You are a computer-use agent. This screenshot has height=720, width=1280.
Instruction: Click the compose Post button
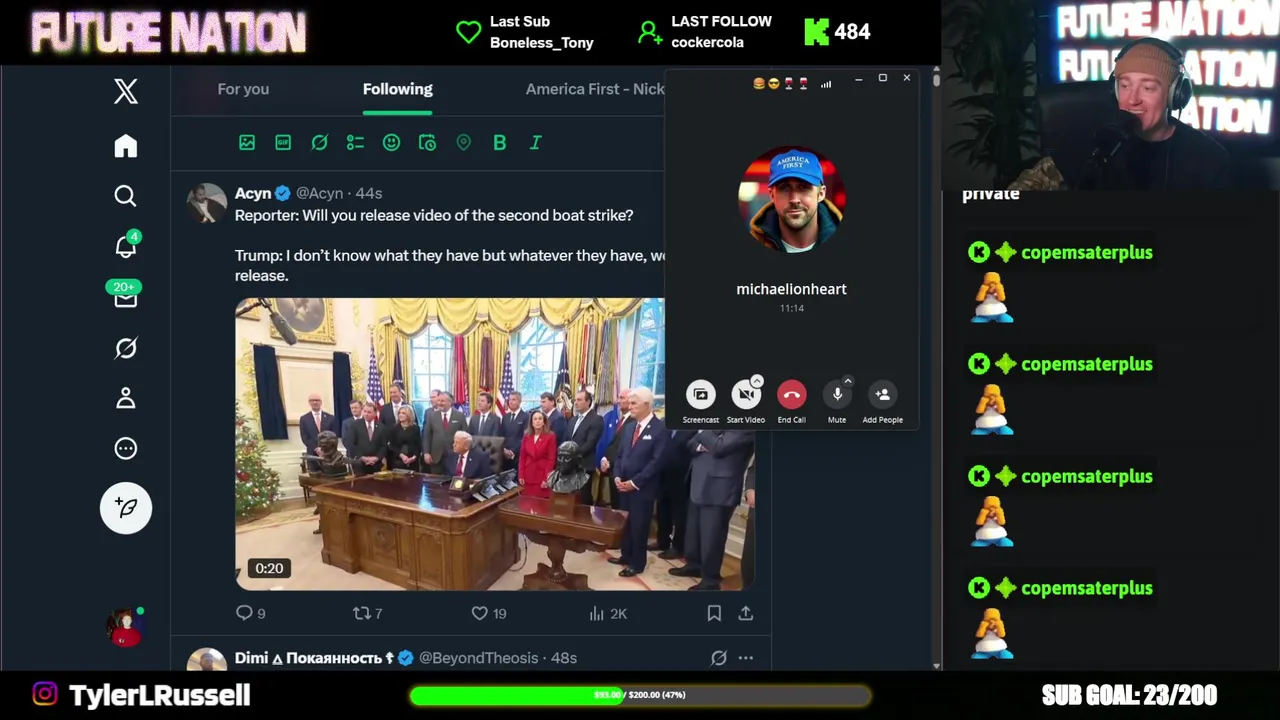[x=126, y=507]
